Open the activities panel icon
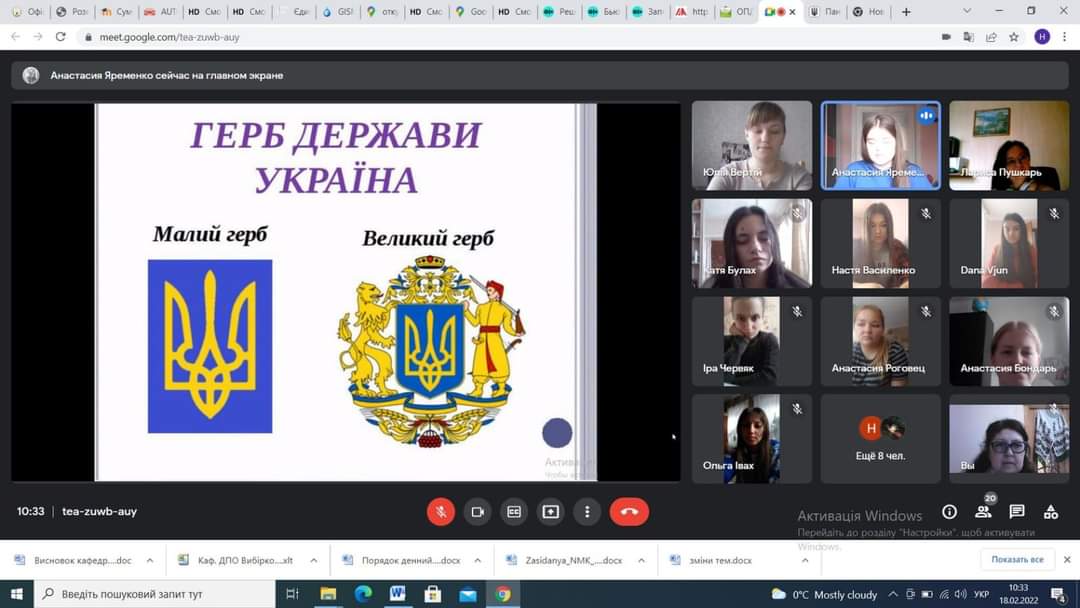The image size is (1080, 608). 1050,512
